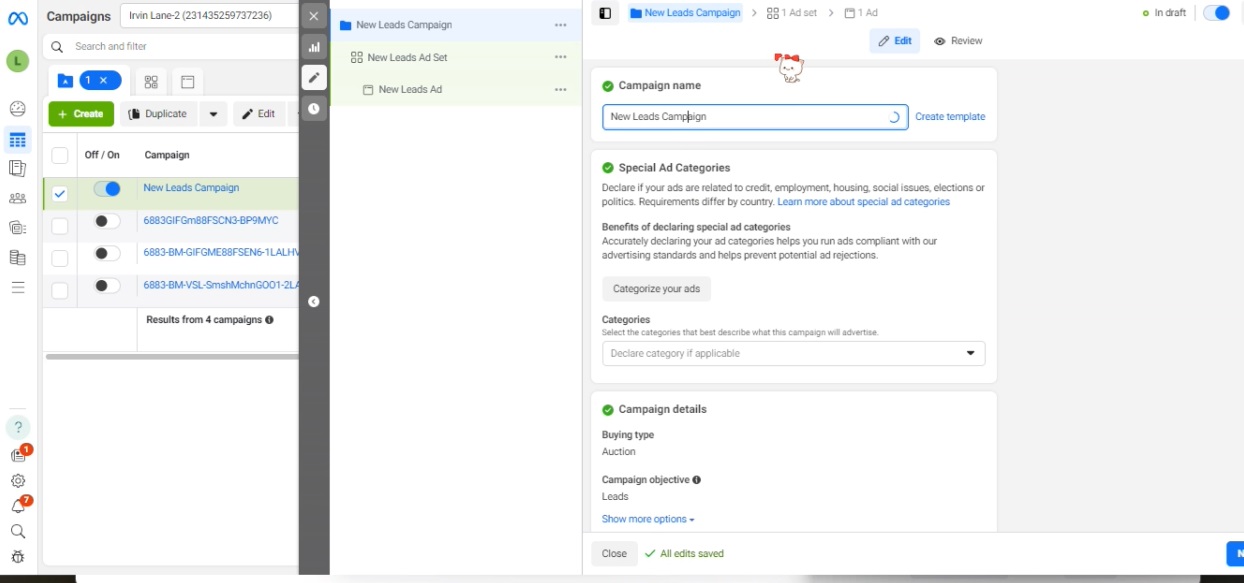Click the Duplicate button

coord(159,114)
